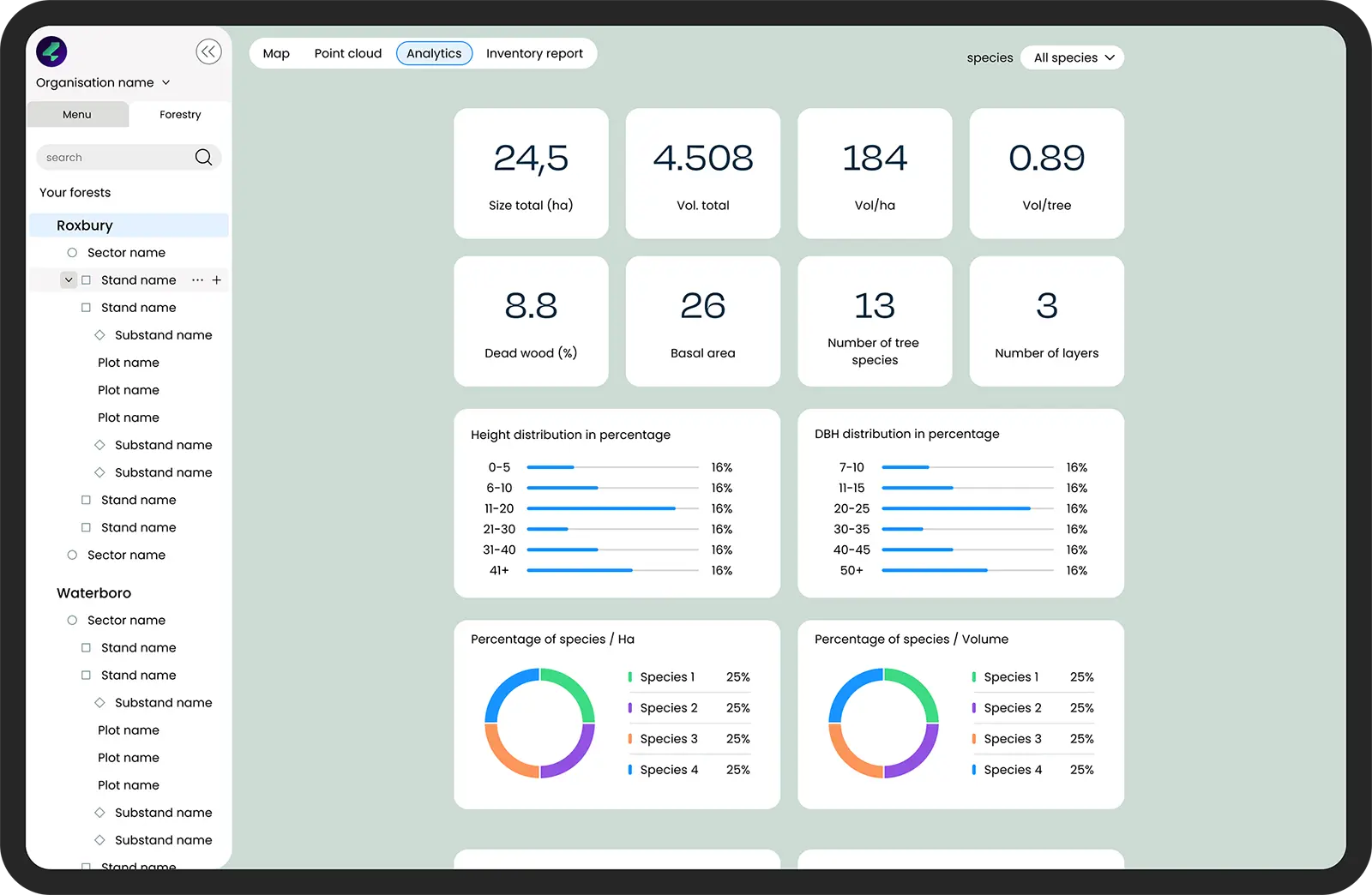Select the Waterboro forest
This screenshot has width=1372, height=895.
[93, 592]
